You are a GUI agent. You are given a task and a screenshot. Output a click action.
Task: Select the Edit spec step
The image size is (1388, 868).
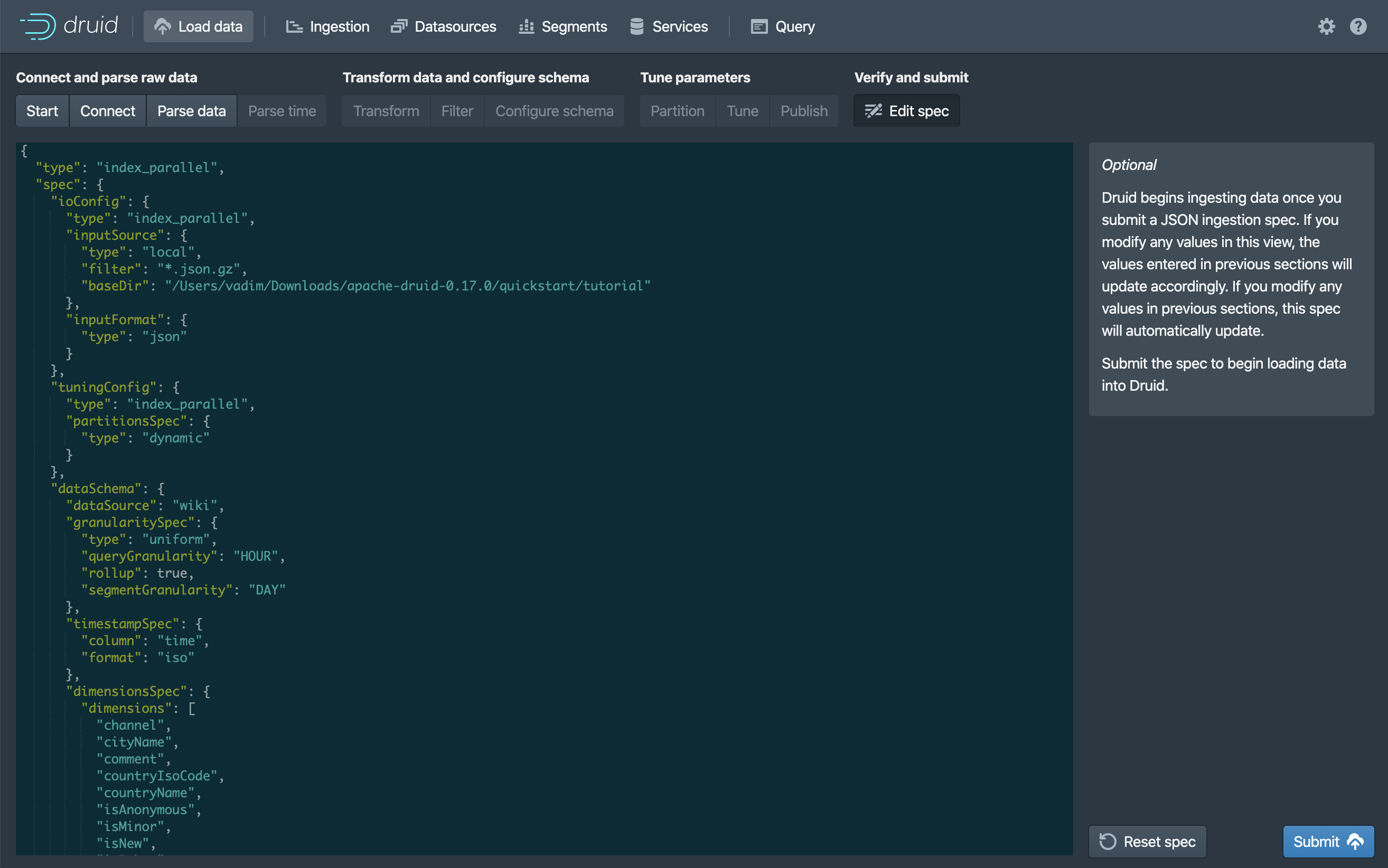click(x=906, y=111)
